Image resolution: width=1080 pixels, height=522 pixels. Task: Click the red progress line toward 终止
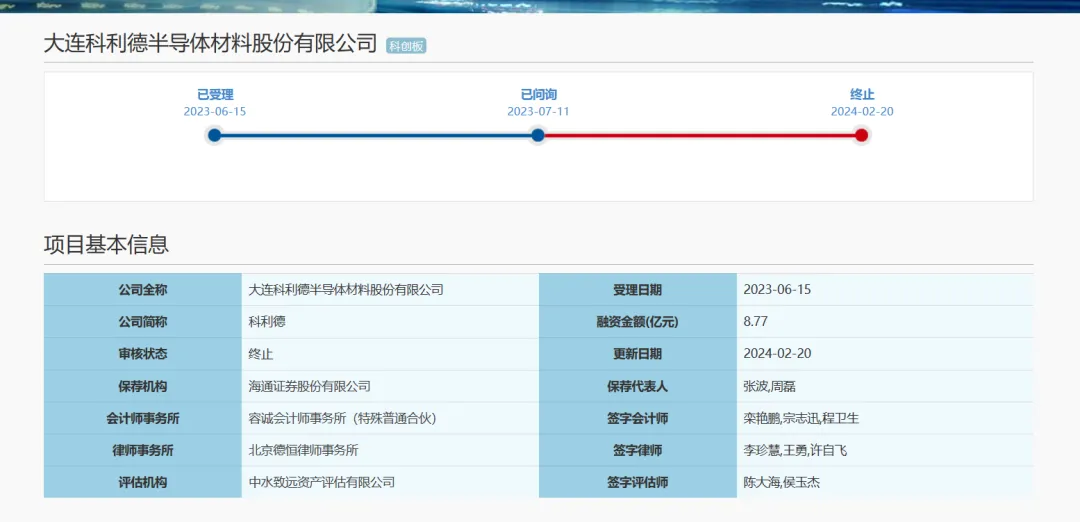[x=699, y=135]
